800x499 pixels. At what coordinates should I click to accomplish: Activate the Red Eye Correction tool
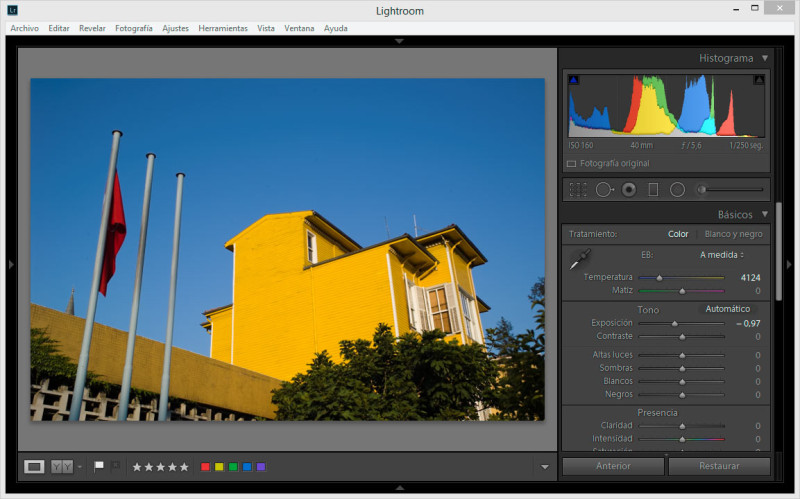[629, 189]
